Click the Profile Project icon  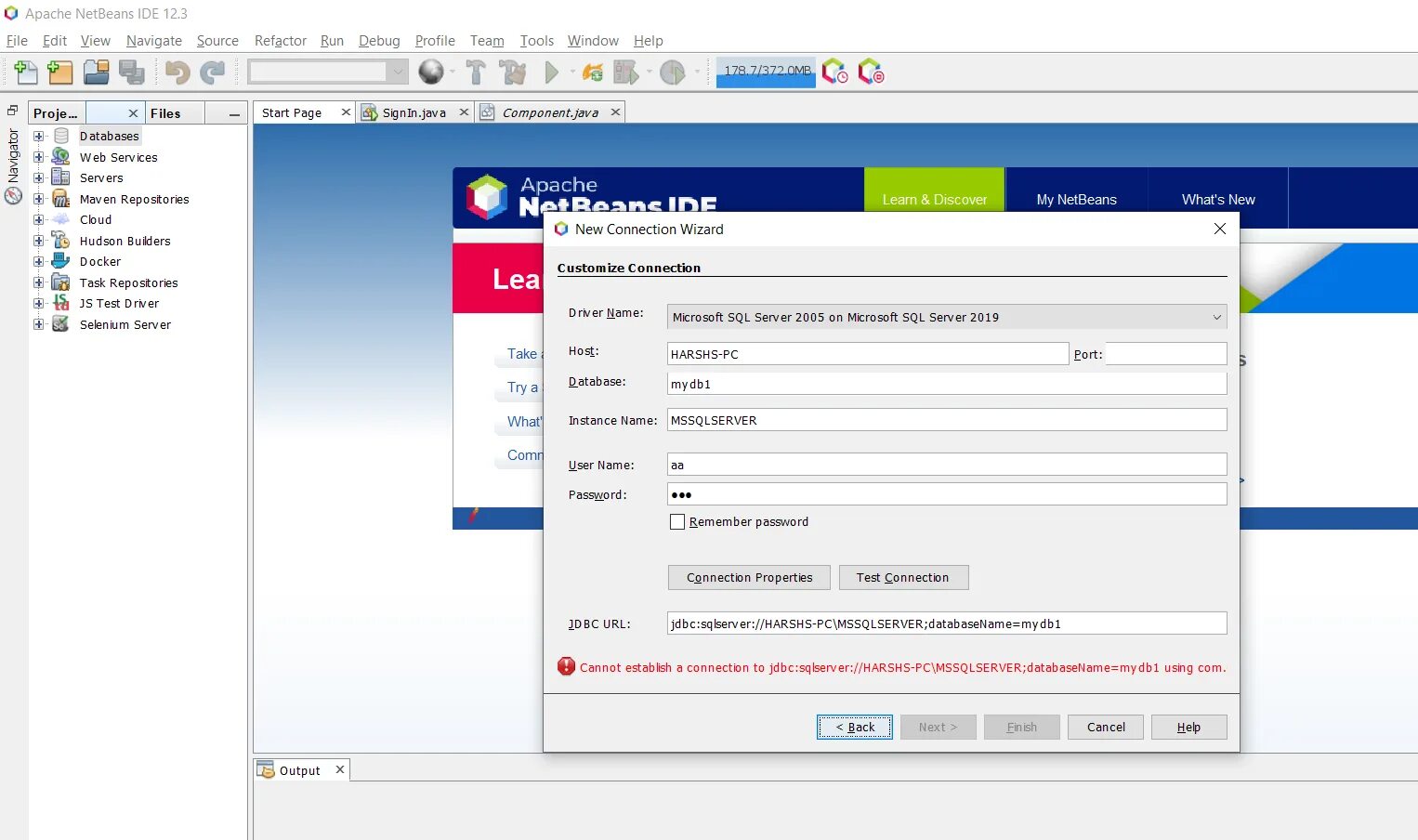click(673, 72)
